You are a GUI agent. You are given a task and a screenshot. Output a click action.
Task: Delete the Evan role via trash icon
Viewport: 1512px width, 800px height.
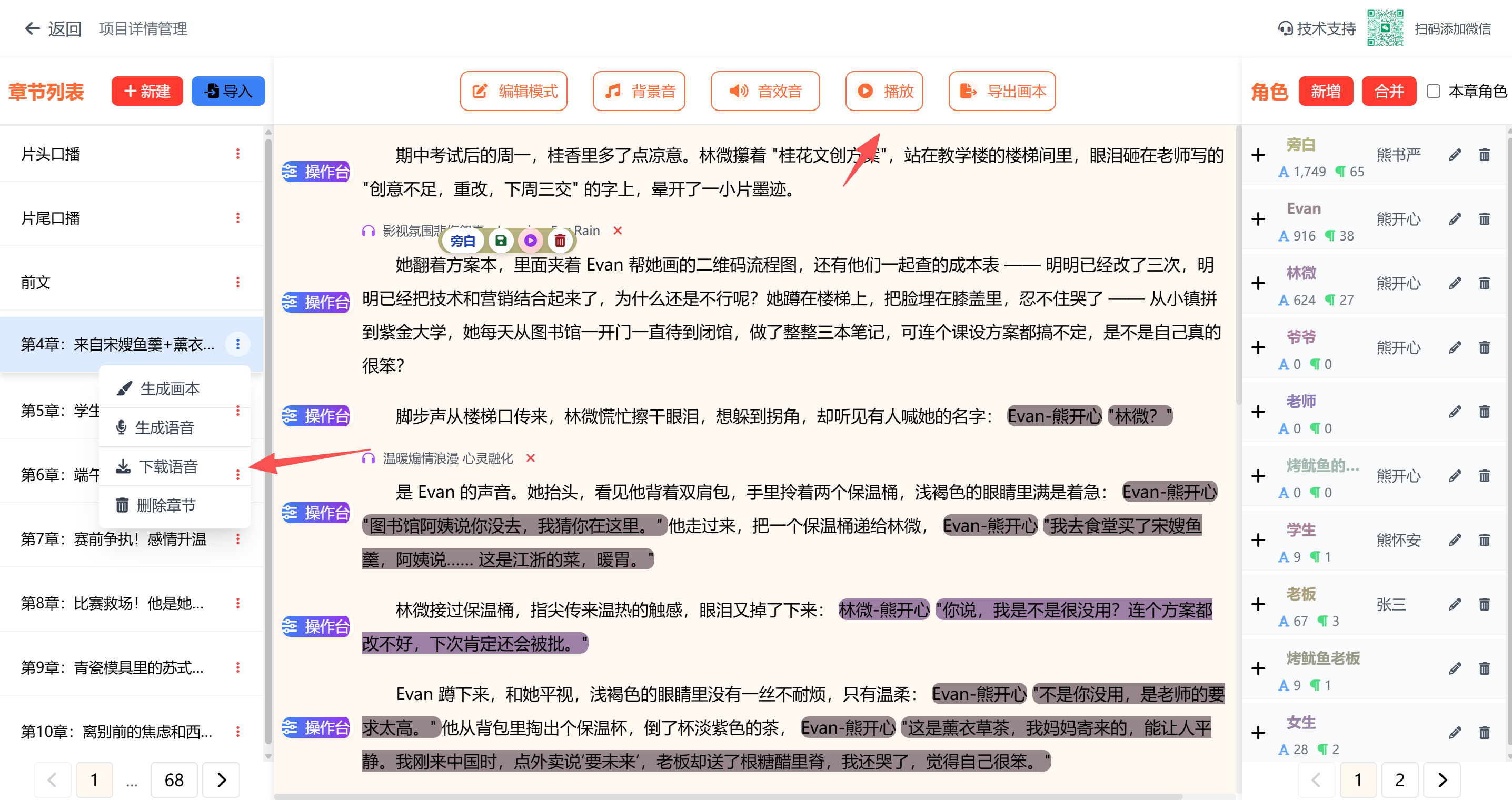click(1484, 219)
